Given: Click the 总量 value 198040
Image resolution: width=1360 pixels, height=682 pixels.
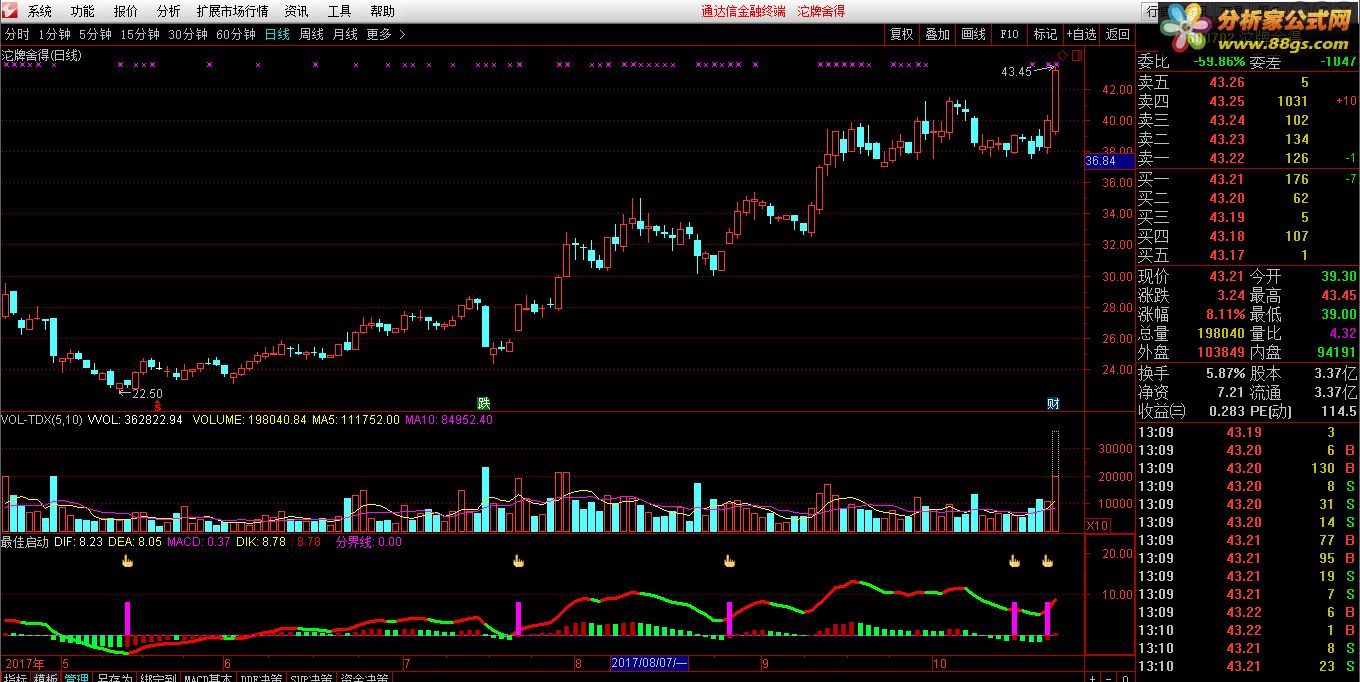Looking at the screenshot, I should [1221, 333].
